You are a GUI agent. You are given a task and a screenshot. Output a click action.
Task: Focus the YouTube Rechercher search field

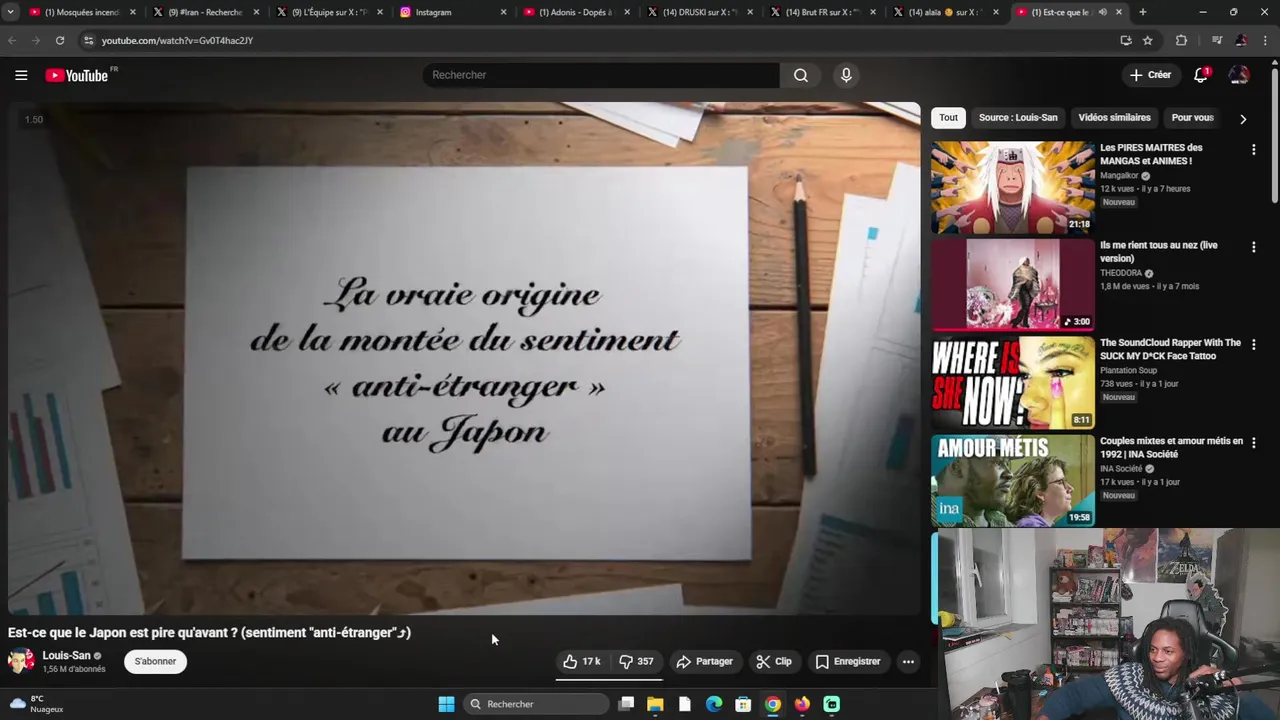click(x=600, y=75)
